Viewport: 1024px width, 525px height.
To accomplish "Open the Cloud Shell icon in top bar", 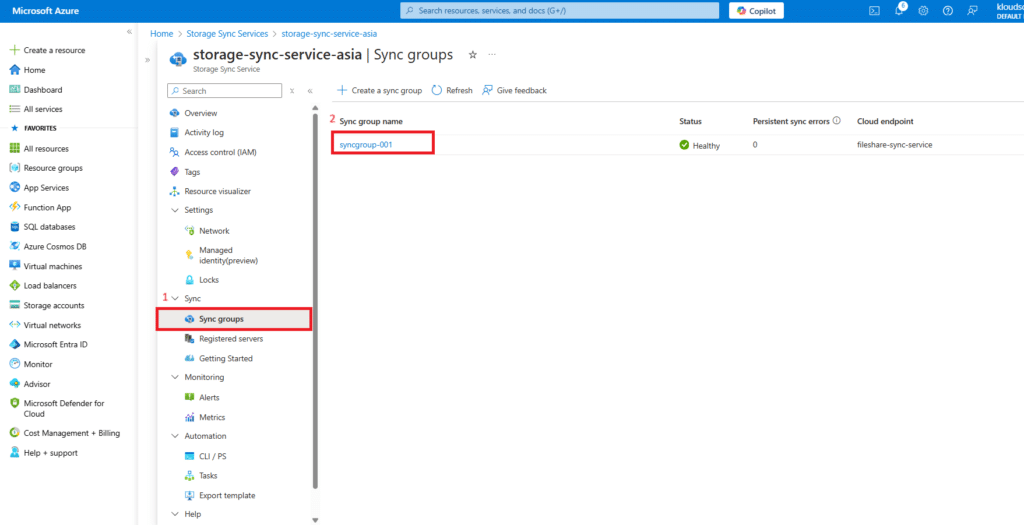I will 873,11.
